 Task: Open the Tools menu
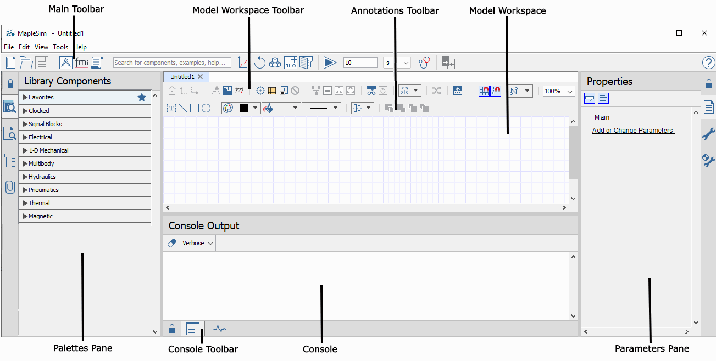(60, 47)
